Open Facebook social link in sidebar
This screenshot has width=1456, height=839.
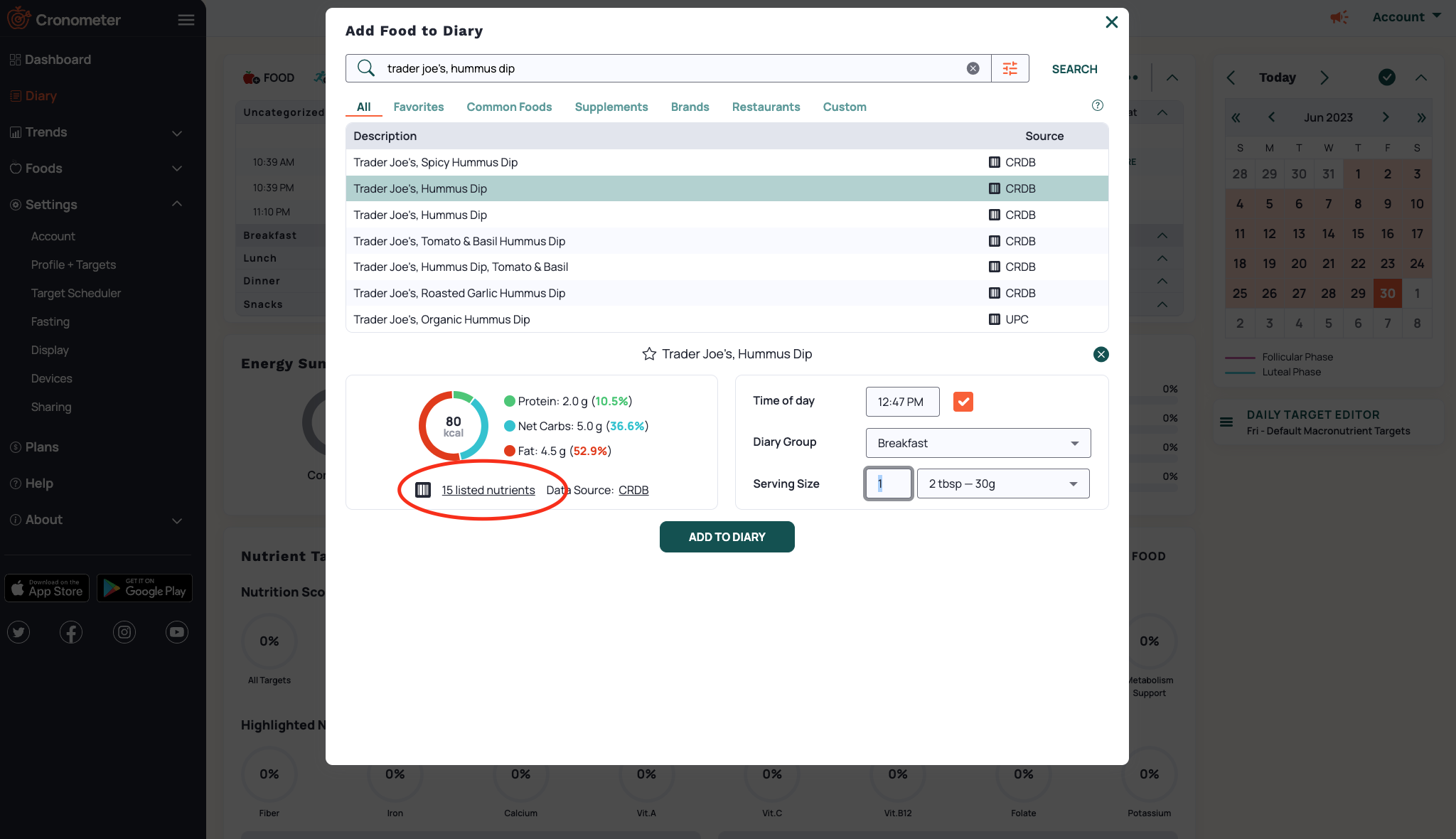(x=71, y=632)
